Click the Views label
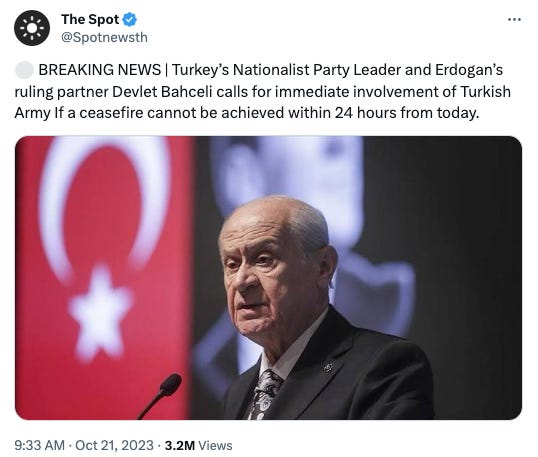 (x=215, y=445)
